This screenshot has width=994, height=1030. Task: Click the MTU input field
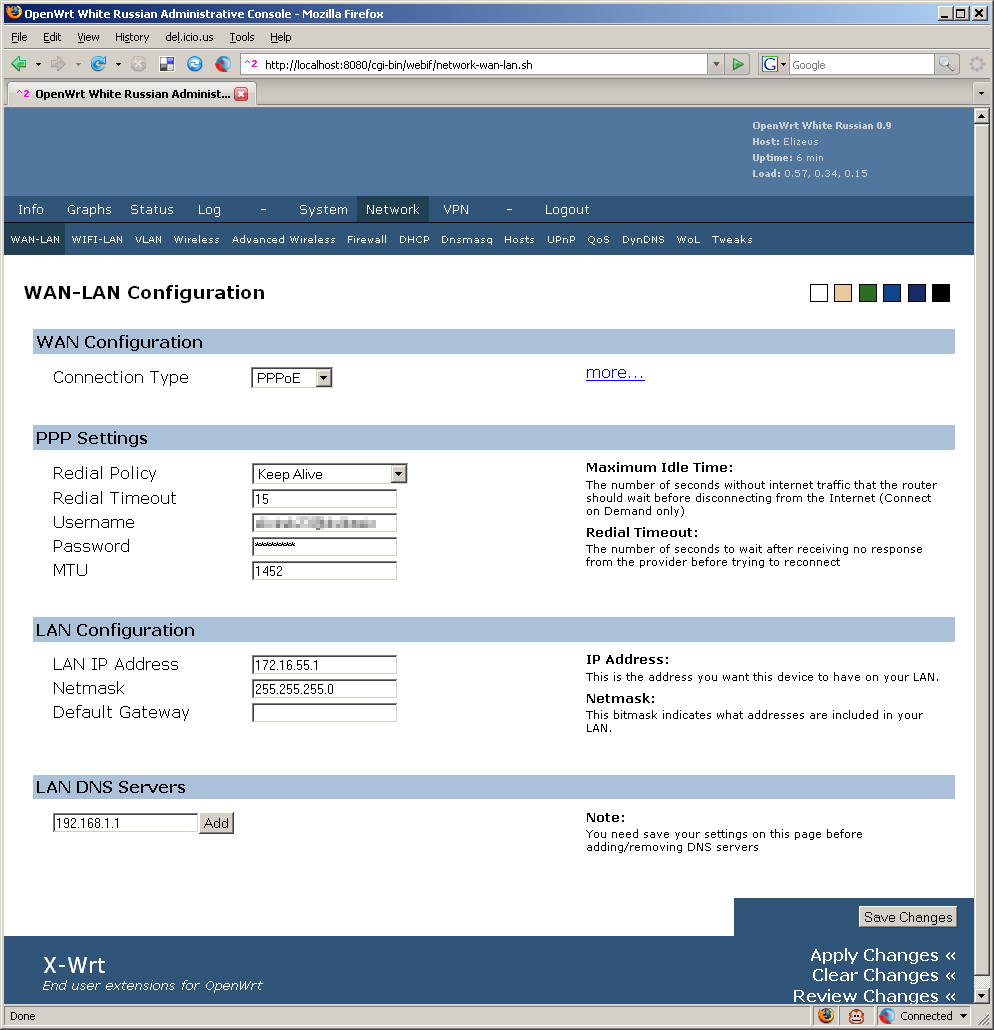pyautogui.click(x=325, y=571)
